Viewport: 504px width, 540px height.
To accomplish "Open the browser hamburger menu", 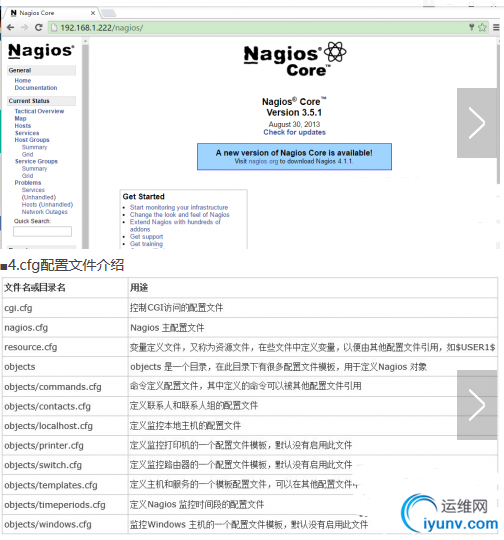I will tap(496, 27).
